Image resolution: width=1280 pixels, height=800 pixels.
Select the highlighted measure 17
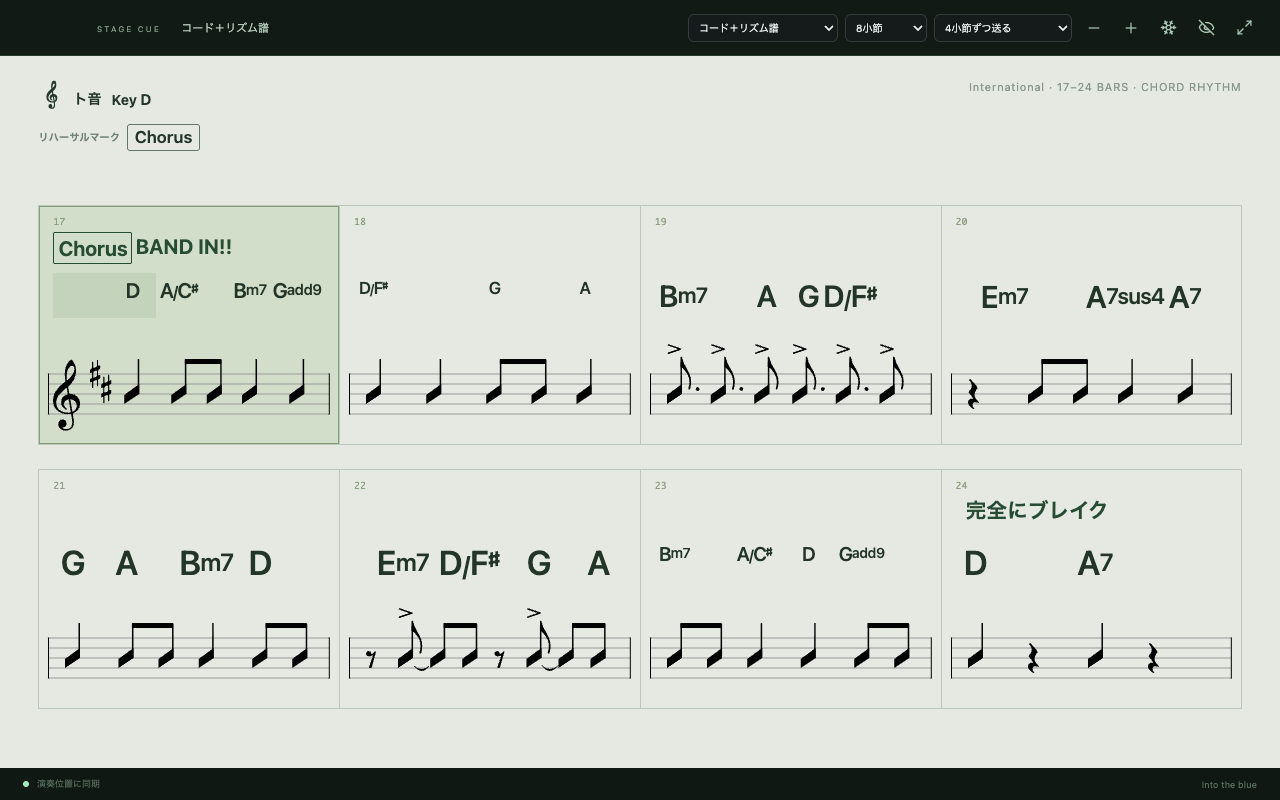point(189,325)
